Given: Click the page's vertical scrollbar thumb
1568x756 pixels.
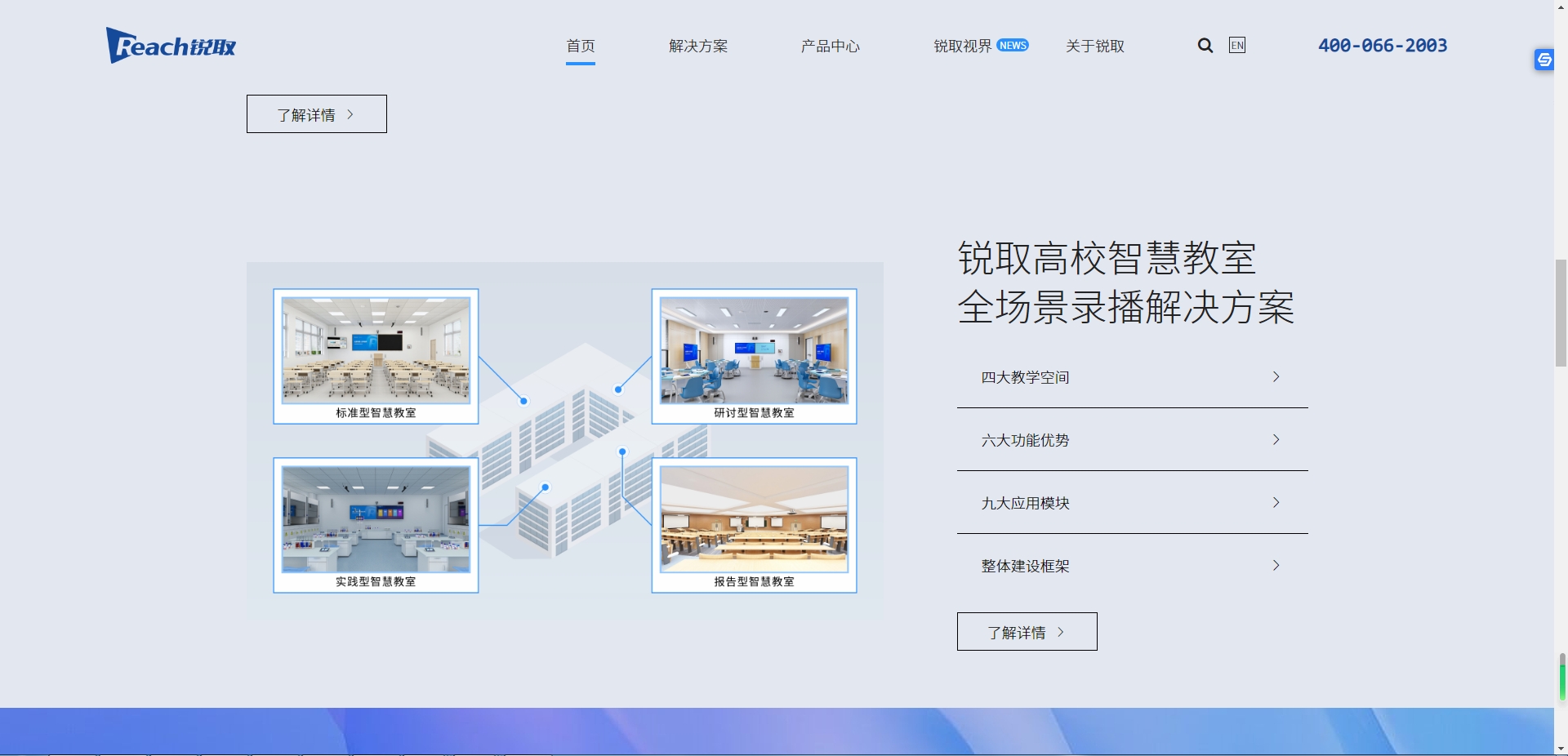Looking at the screenshot, I should [x=1561, y=313].
